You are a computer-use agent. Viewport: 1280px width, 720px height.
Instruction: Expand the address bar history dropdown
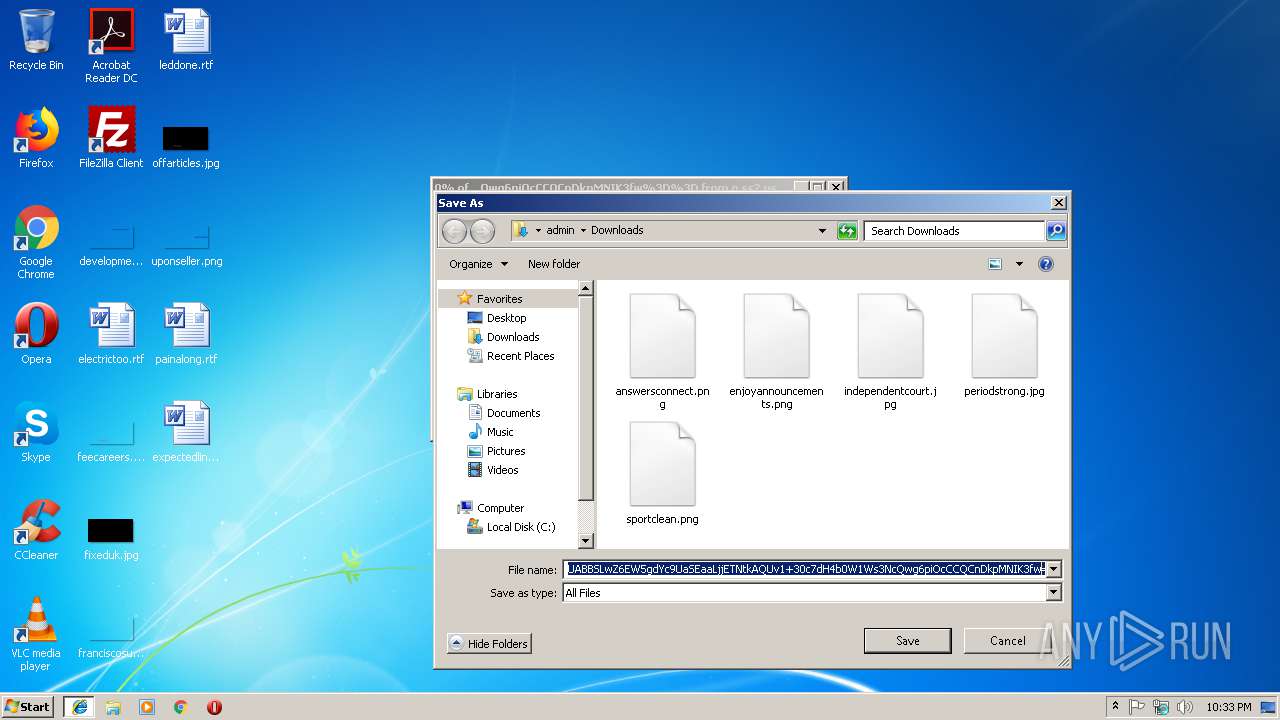(x=822, y=231)
